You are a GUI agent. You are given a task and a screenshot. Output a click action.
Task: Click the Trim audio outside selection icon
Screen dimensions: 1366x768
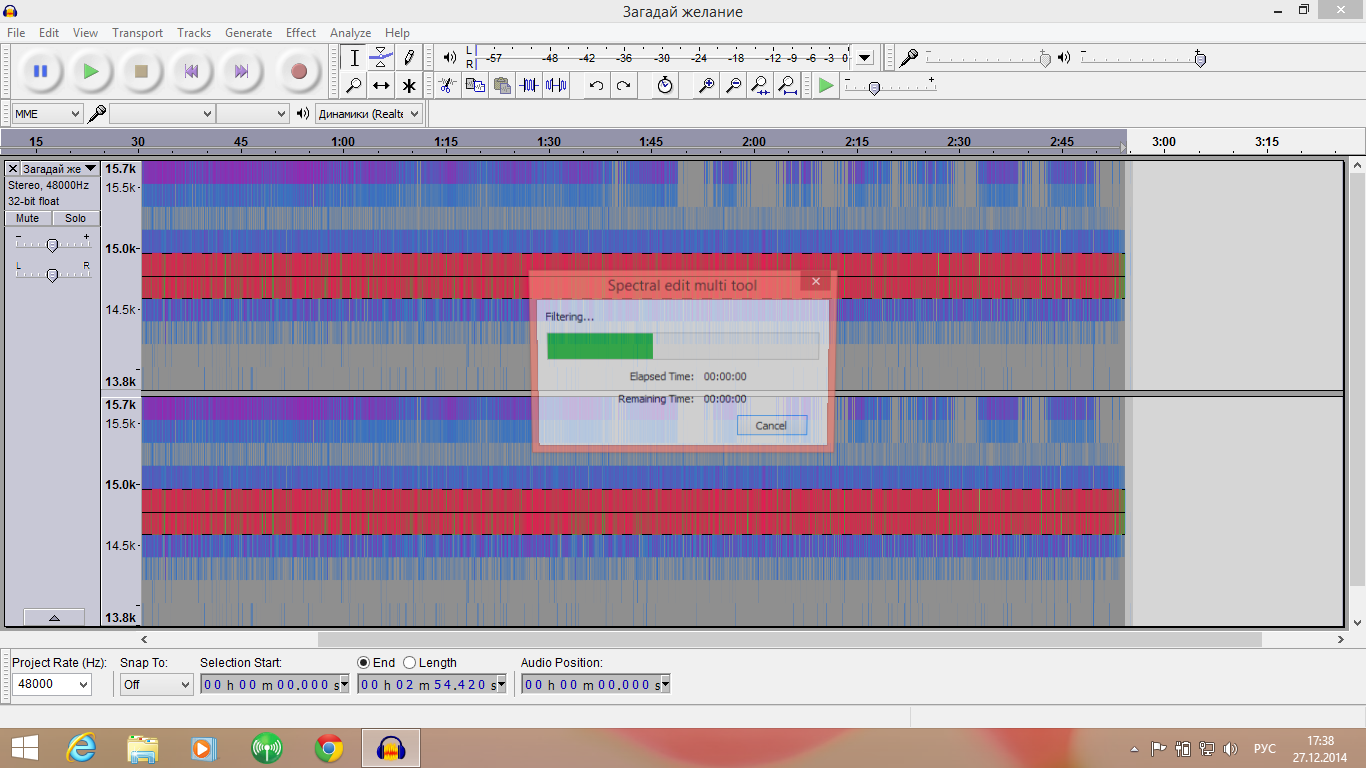[x=530, y=85]
